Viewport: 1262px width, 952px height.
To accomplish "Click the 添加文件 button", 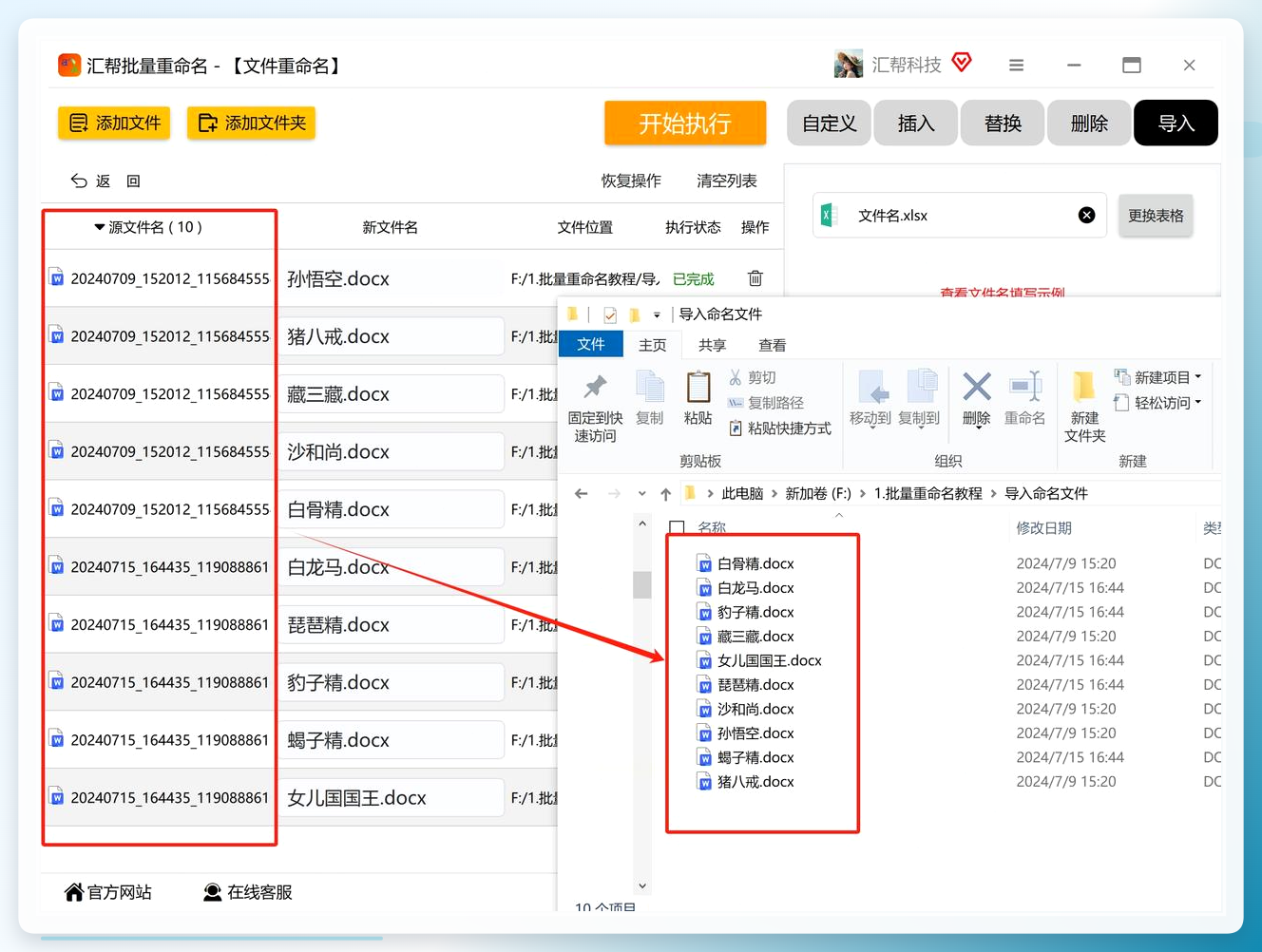I will (x=114, y=123).
